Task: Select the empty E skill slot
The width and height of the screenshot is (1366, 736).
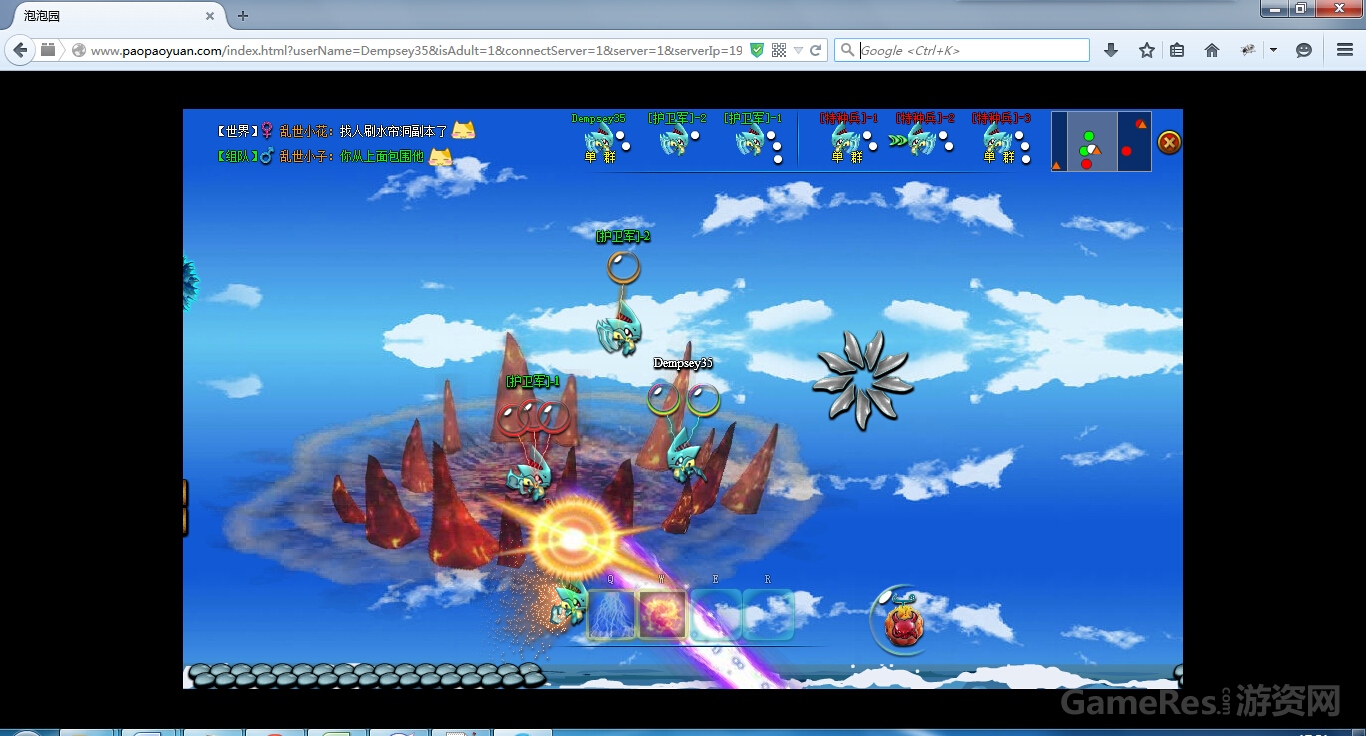Action: click(716, 614)
